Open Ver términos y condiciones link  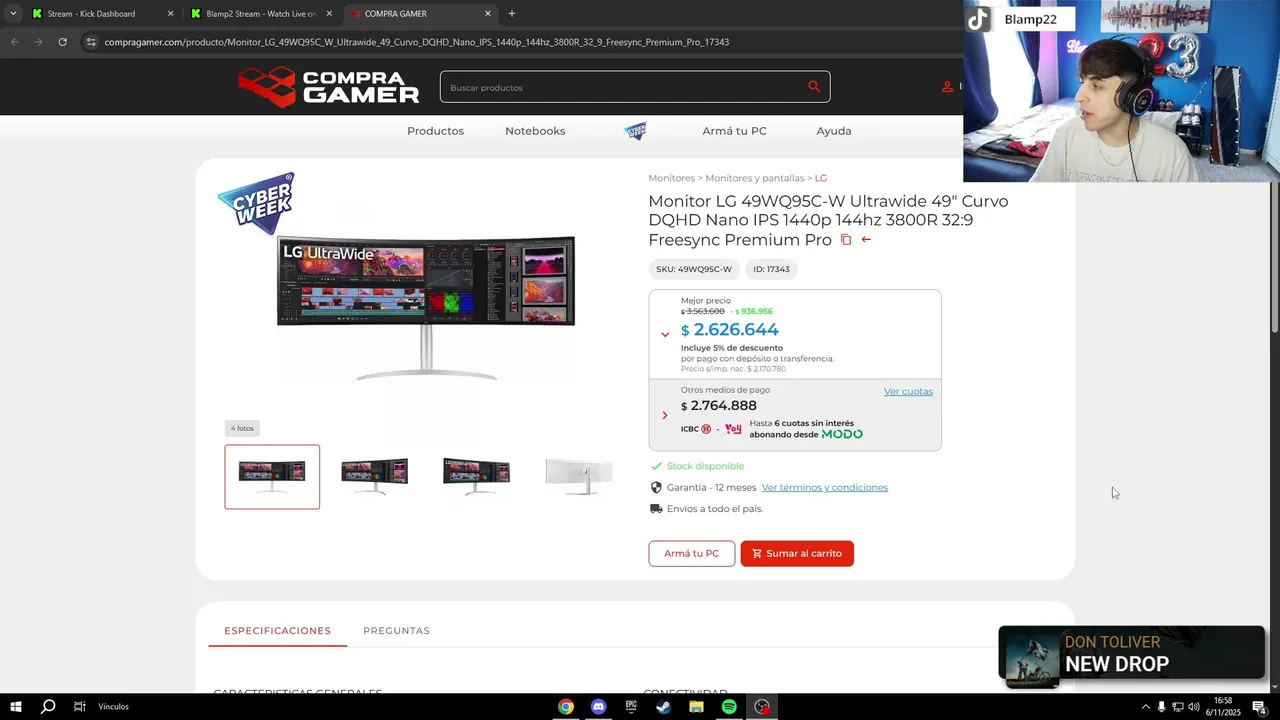(825, 488)
